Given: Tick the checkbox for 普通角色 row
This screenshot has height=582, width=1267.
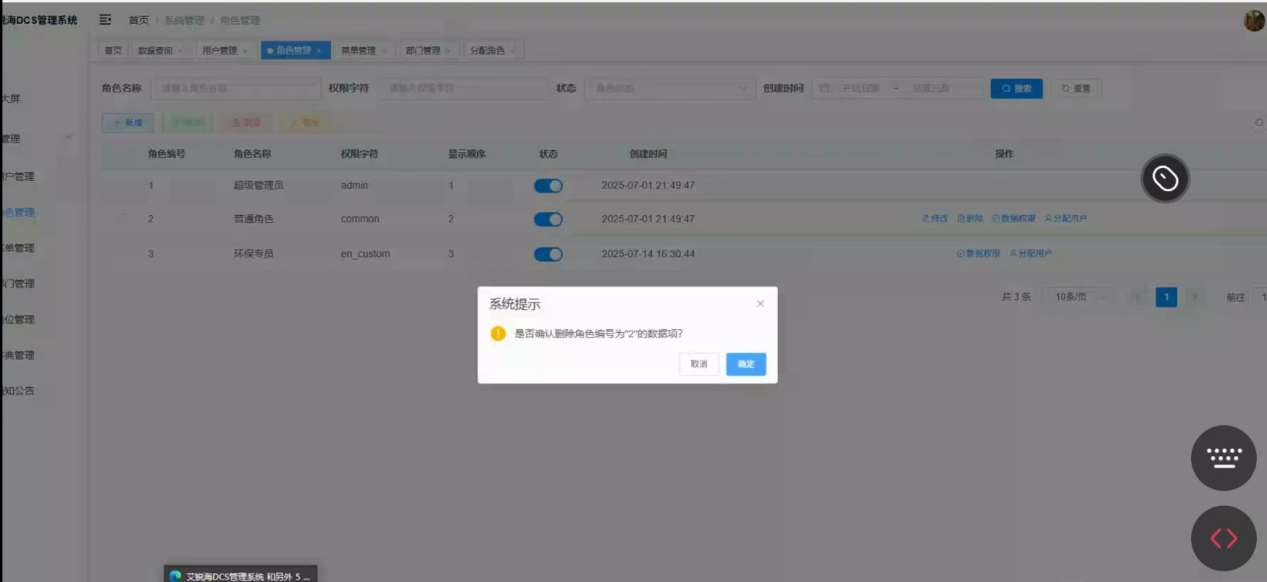Looking at the screenshot, I should click(x=120, y=219).
